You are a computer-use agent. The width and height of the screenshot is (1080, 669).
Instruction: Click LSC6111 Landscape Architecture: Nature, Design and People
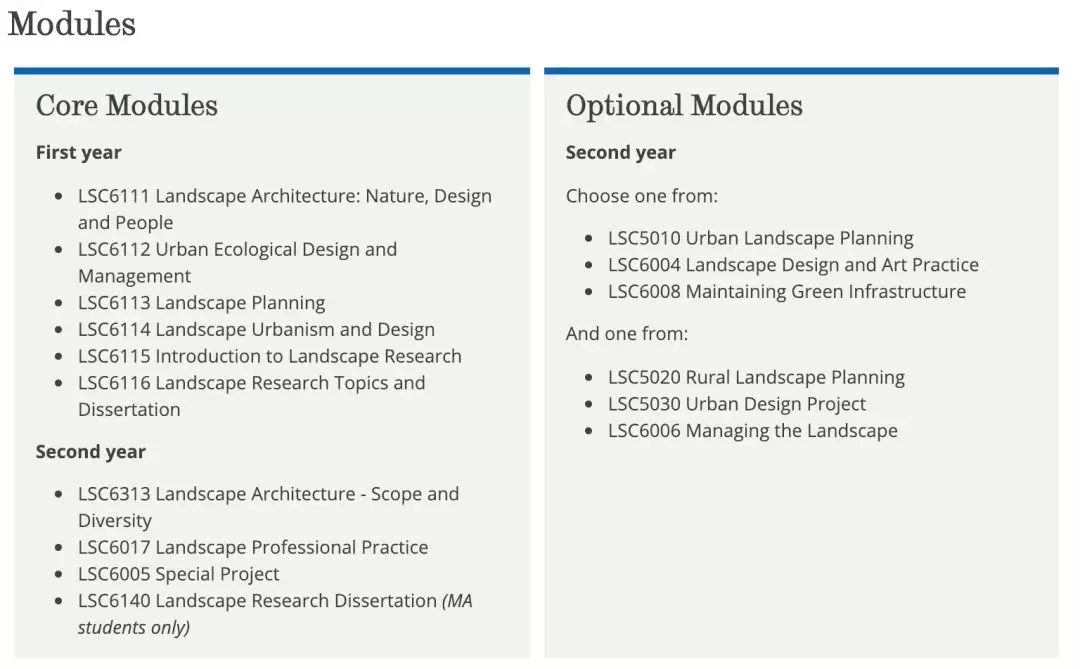pos(284,197)
